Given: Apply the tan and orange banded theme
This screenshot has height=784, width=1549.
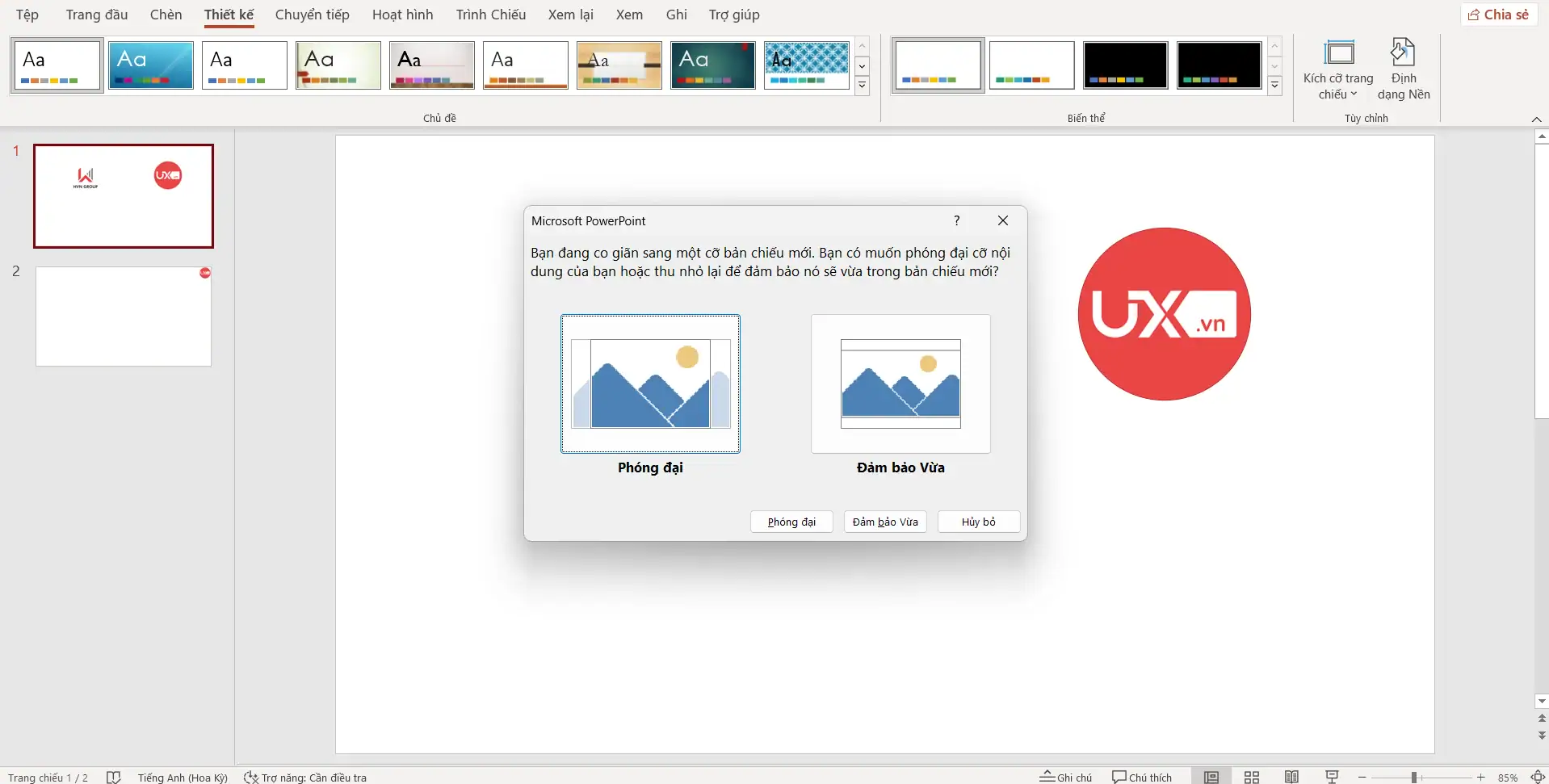Looking at the screenshot, I should 619,65.
